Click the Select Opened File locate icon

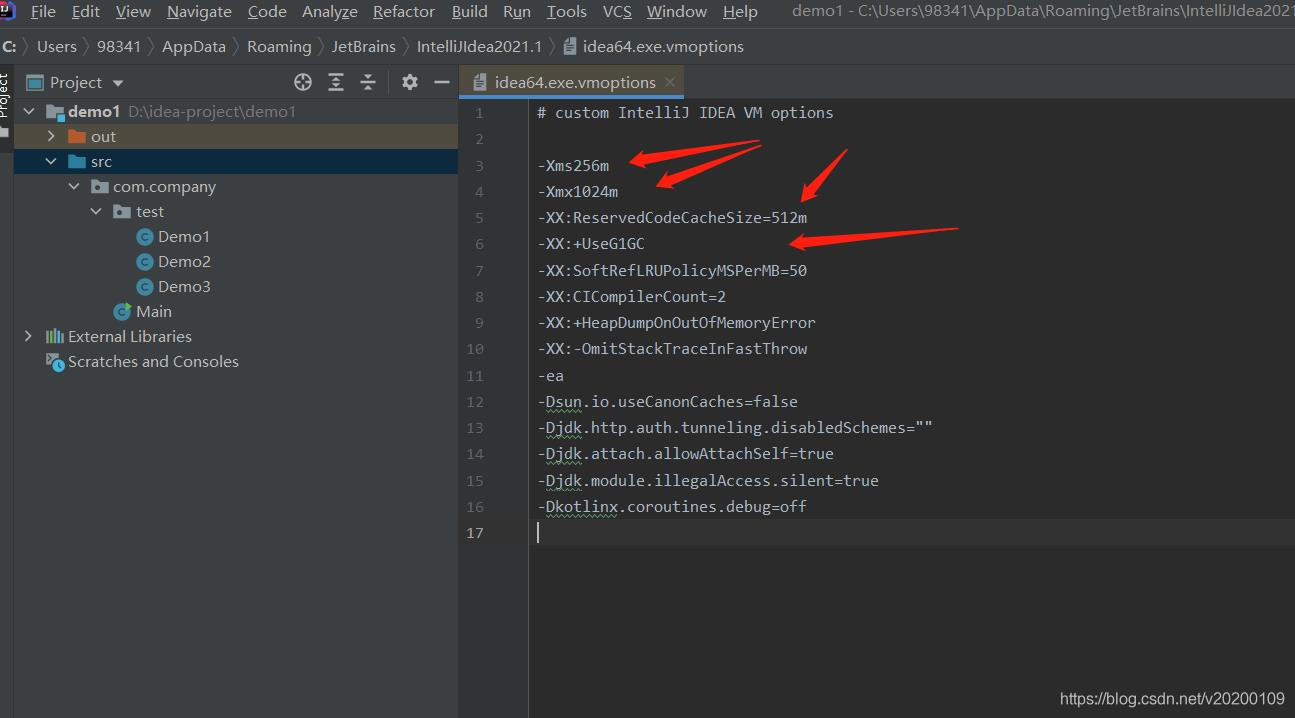303,82
